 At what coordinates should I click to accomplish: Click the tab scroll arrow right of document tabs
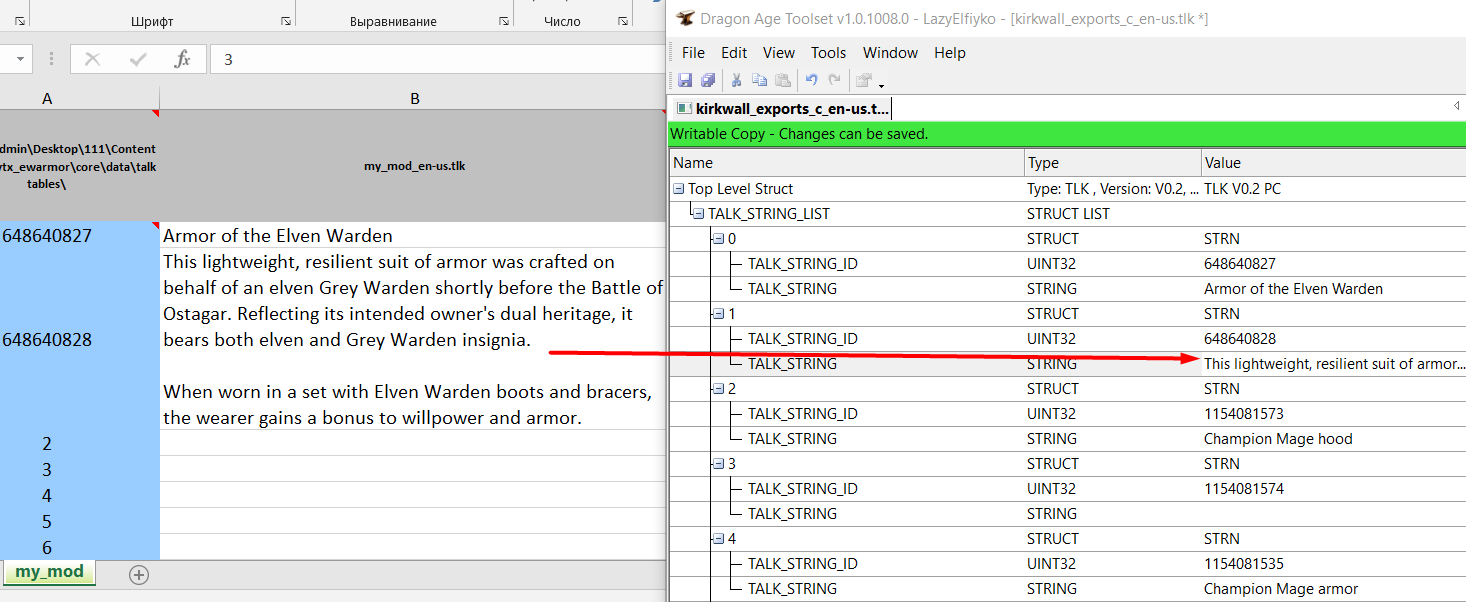(x=1456, y=106)
